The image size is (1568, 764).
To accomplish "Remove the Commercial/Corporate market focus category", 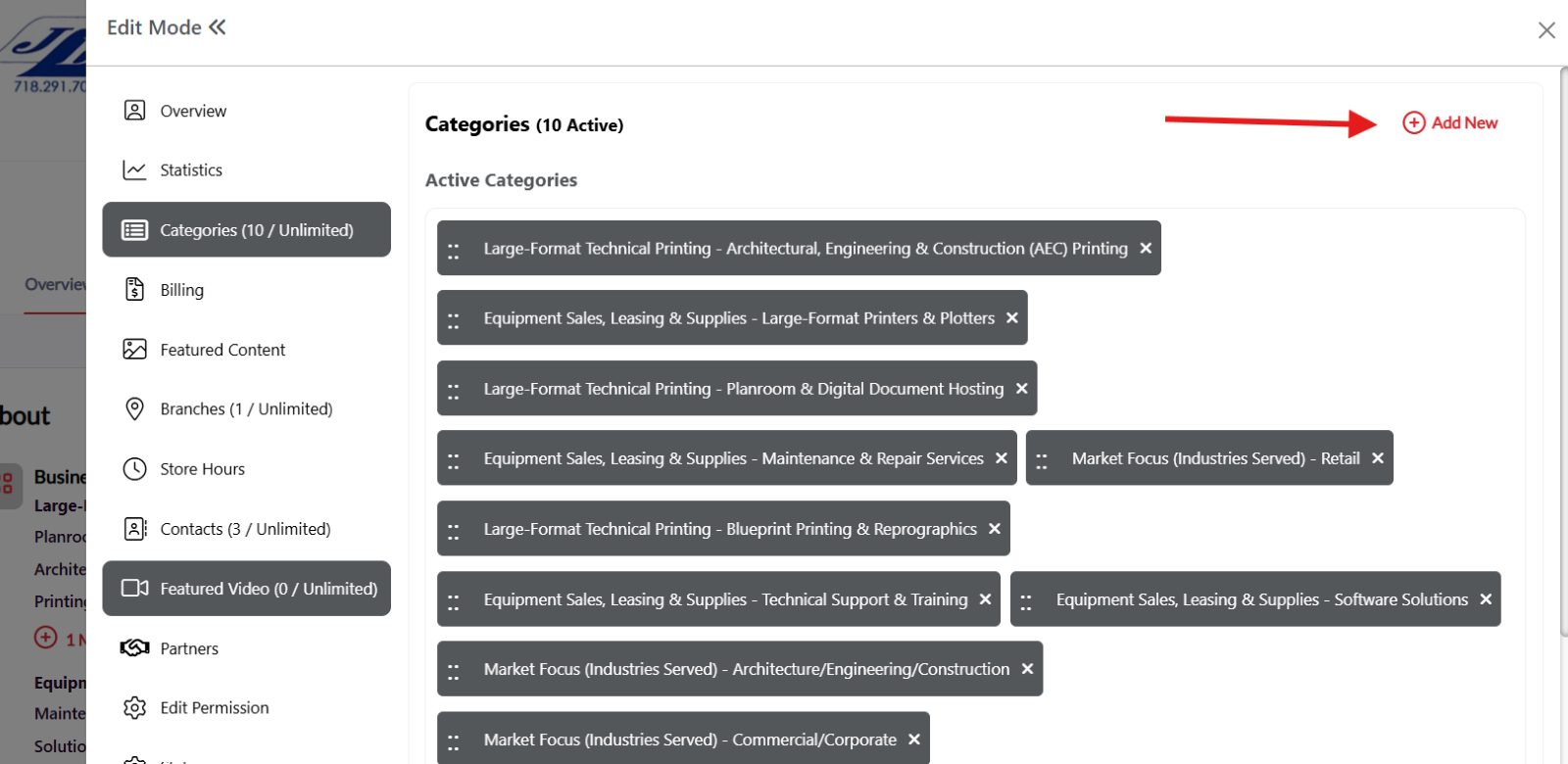I will click(914, 740).
